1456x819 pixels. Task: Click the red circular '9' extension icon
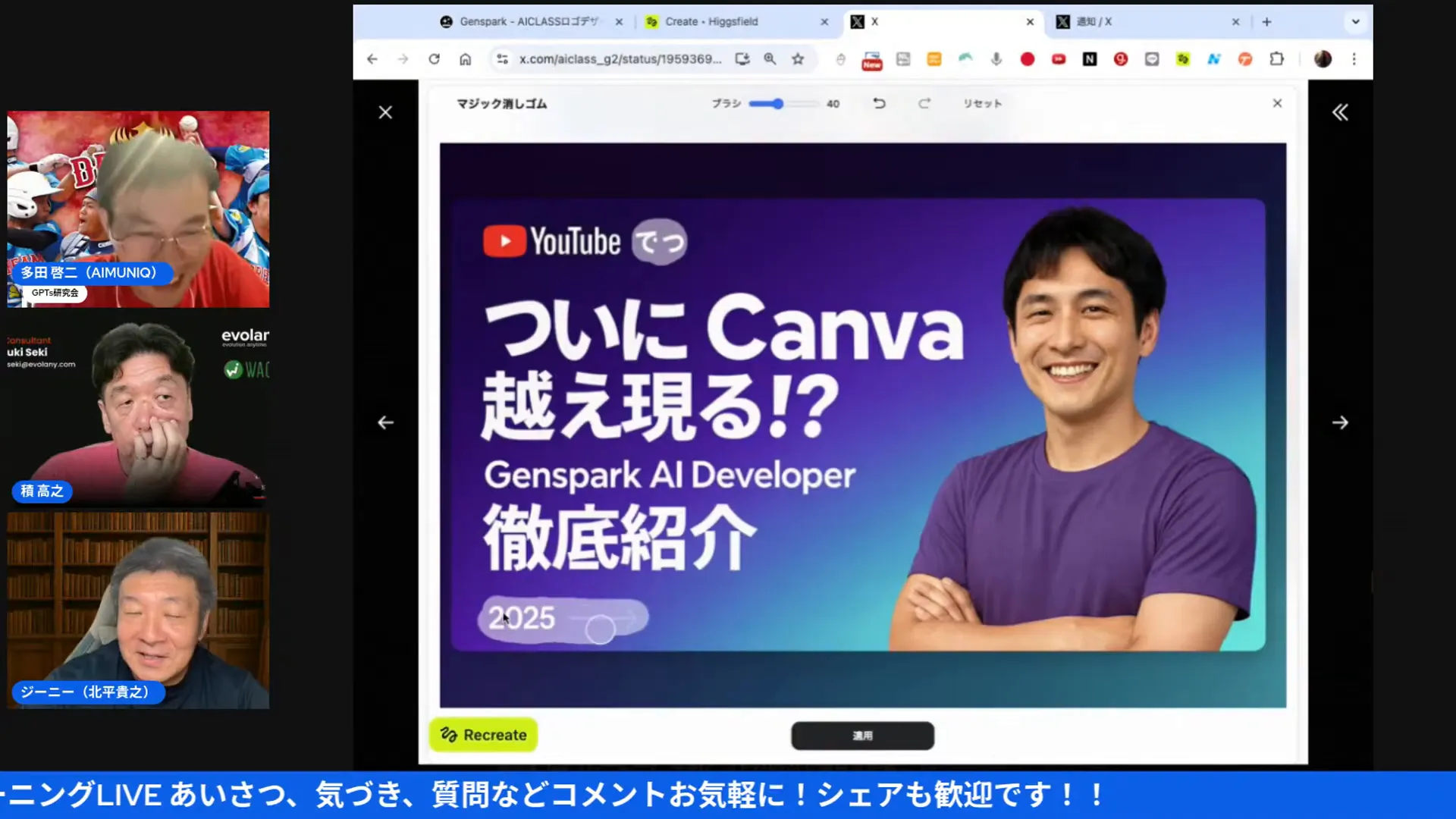point(1121,59)
